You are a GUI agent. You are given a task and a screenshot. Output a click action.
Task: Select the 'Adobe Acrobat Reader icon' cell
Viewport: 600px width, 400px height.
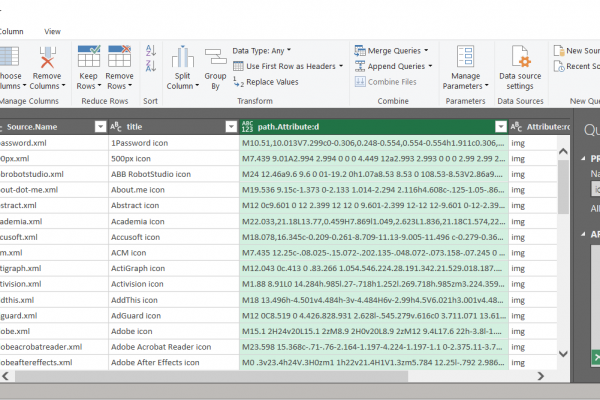pyautogui.click(x=174, y=347)
